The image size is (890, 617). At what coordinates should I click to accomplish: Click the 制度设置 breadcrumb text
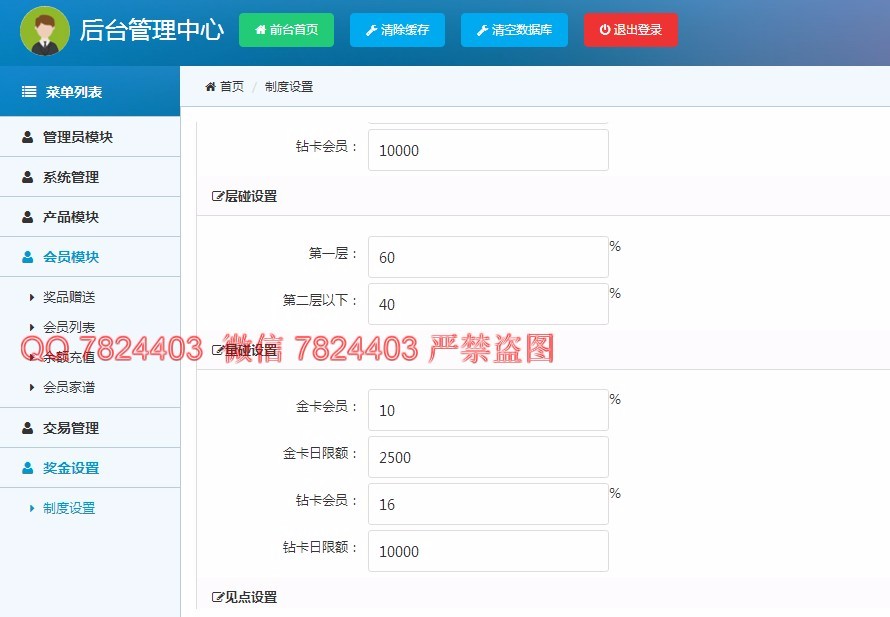(289, 86)
